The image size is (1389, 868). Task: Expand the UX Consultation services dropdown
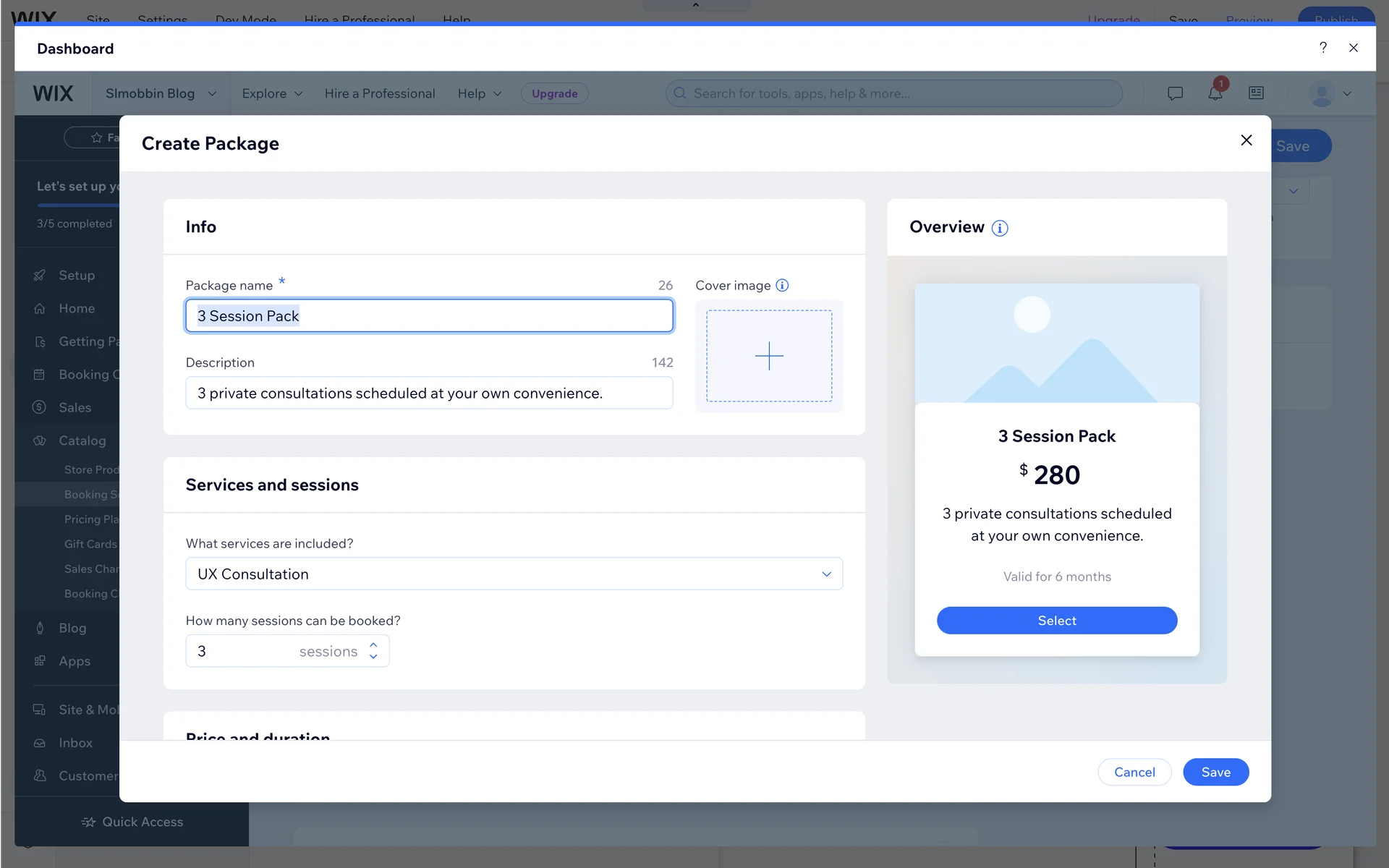(826, 574)
